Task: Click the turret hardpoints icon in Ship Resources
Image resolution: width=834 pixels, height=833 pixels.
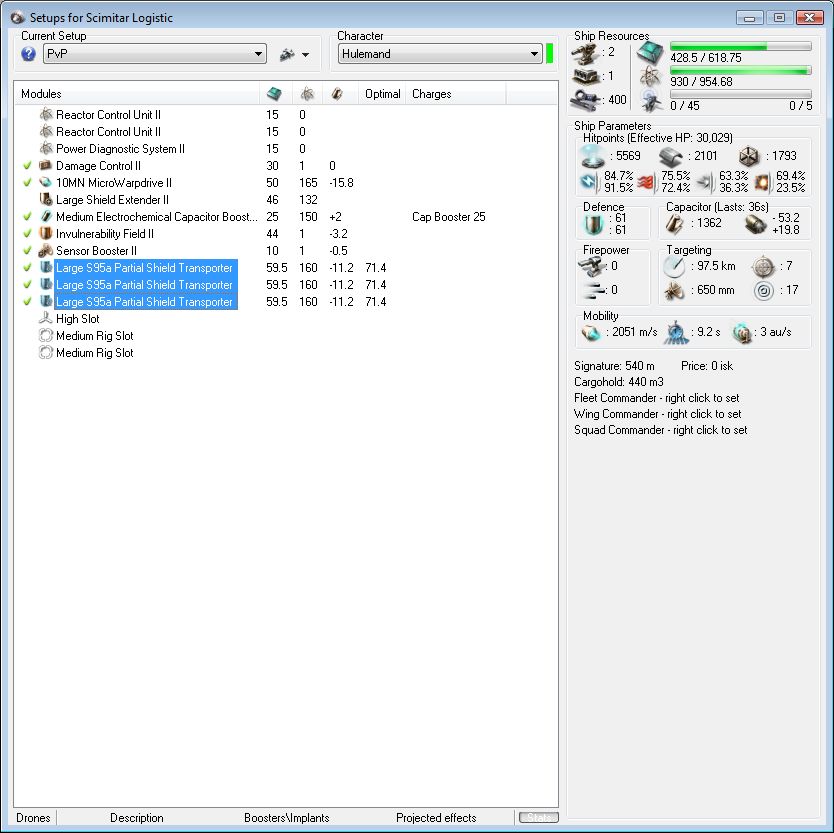Action: (585, 53)
